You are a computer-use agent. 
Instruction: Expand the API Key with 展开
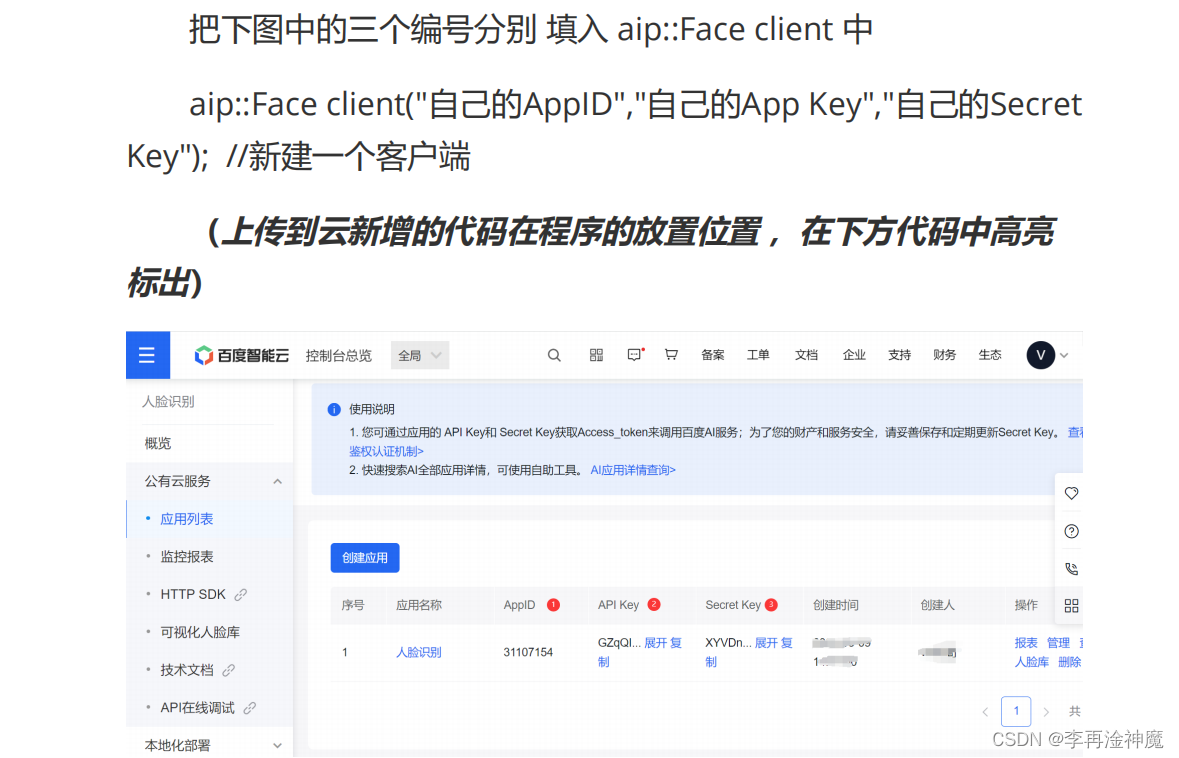tap(655, 643)
